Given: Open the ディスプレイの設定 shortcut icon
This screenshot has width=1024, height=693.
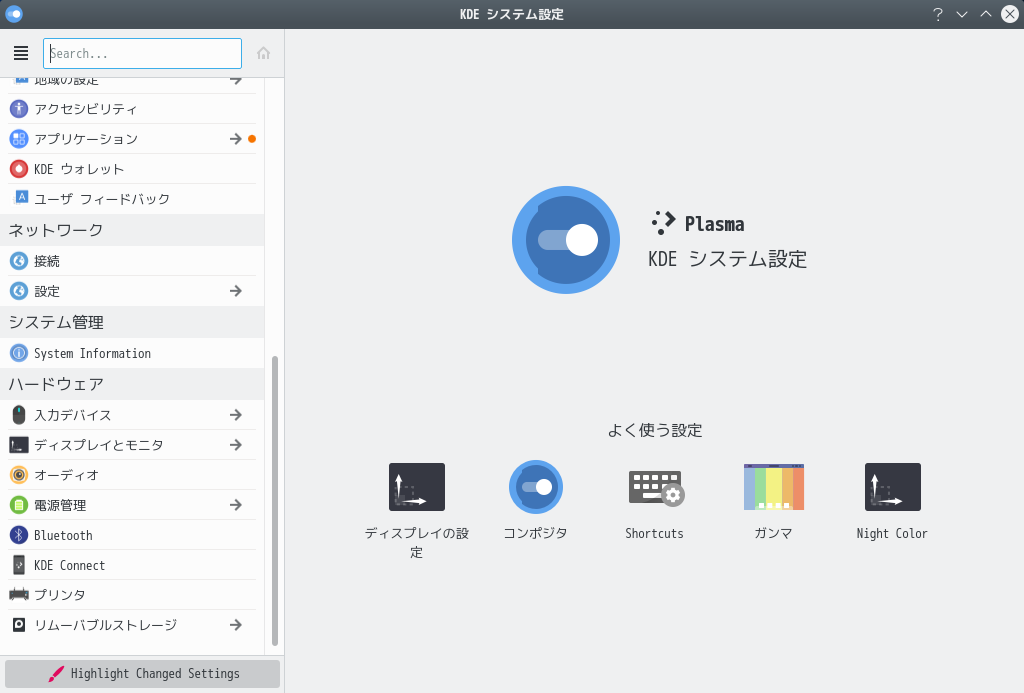Looking at the screenshot, I should 416,487.
